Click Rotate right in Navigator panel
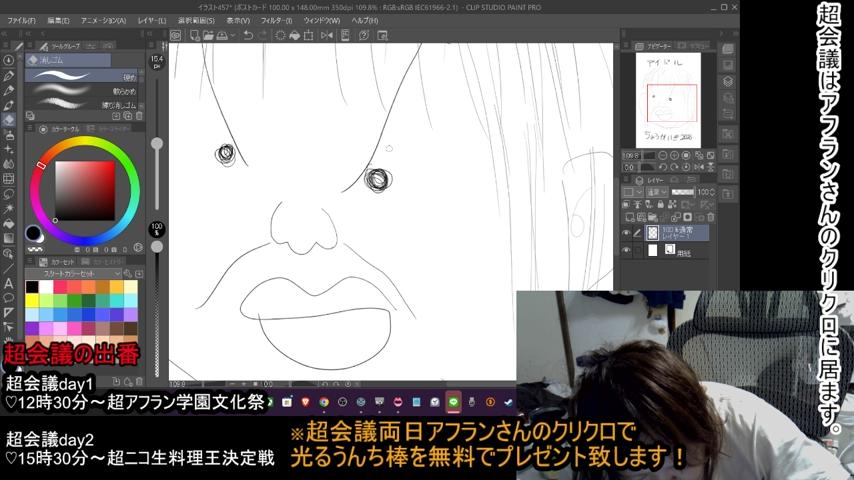The height and width of the screenshot is (480, 854). tap(674, 167)
